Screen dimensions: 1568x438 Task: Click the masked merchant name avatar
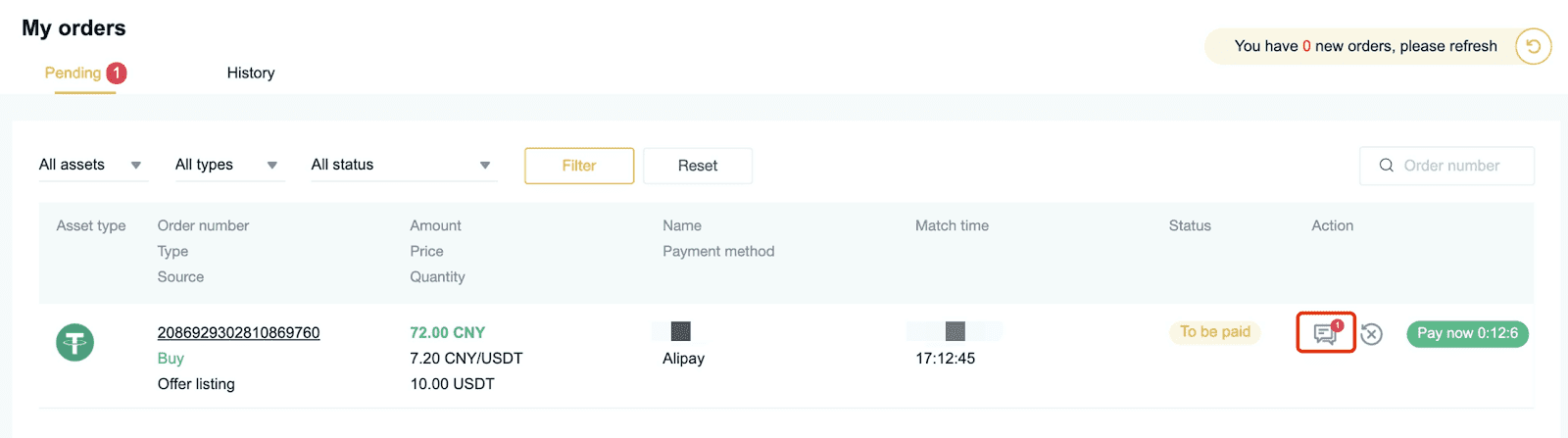tap(680, 331)
